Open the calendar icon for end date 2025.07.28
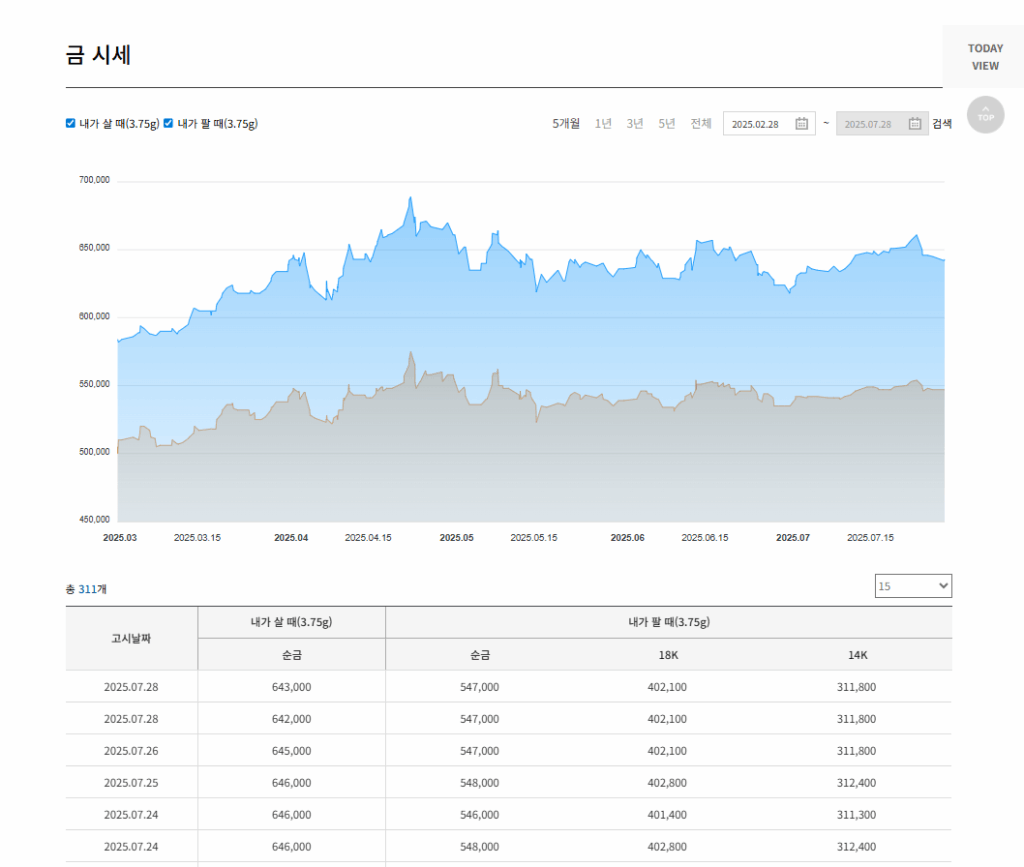1024x867 pixels. point(914,124)
